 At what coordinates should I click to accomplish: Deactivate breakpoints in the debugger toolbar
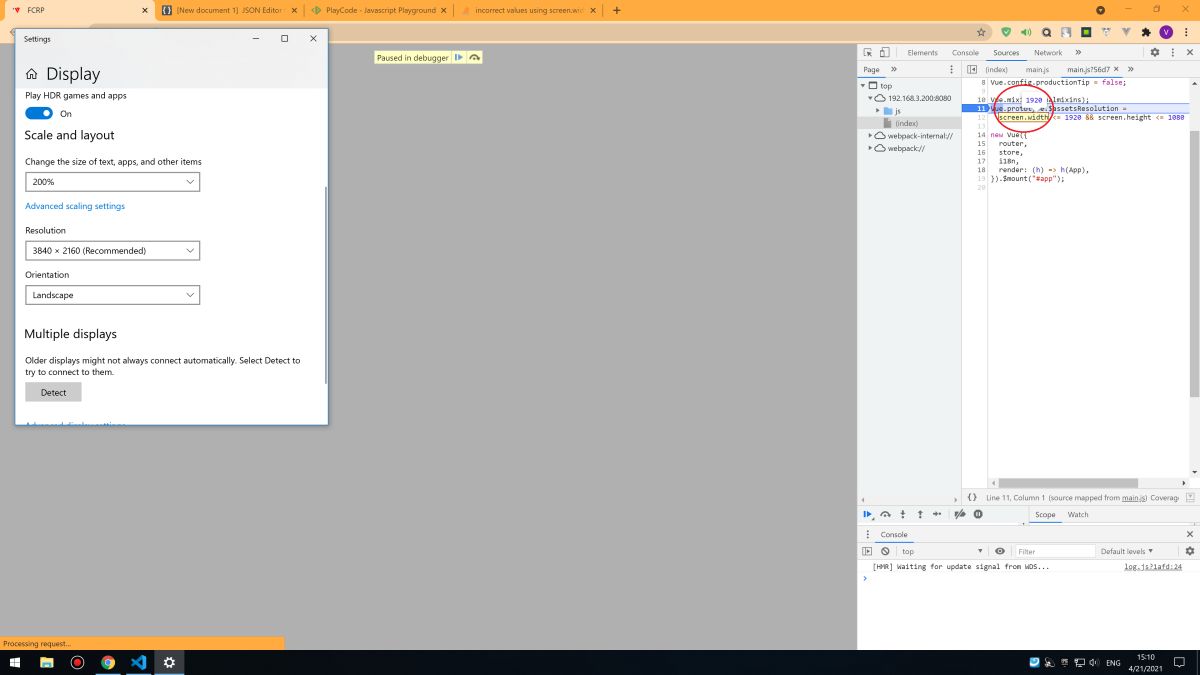960,514
